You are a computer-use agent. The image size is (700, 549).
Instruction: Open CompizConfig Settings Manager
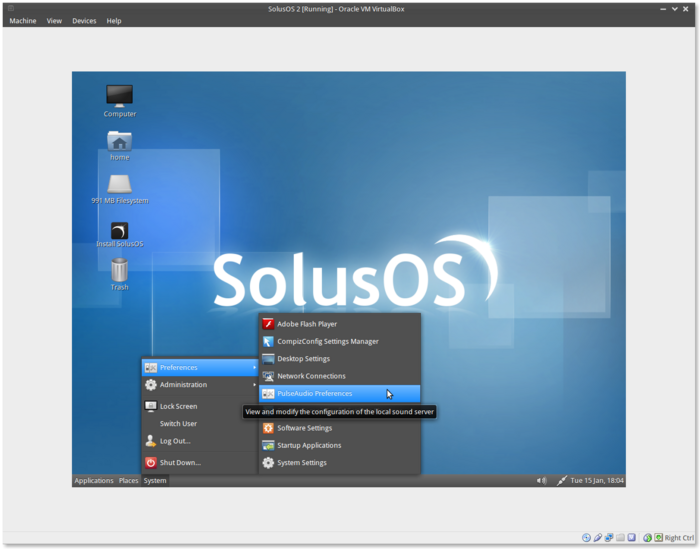tap(327, 342)
